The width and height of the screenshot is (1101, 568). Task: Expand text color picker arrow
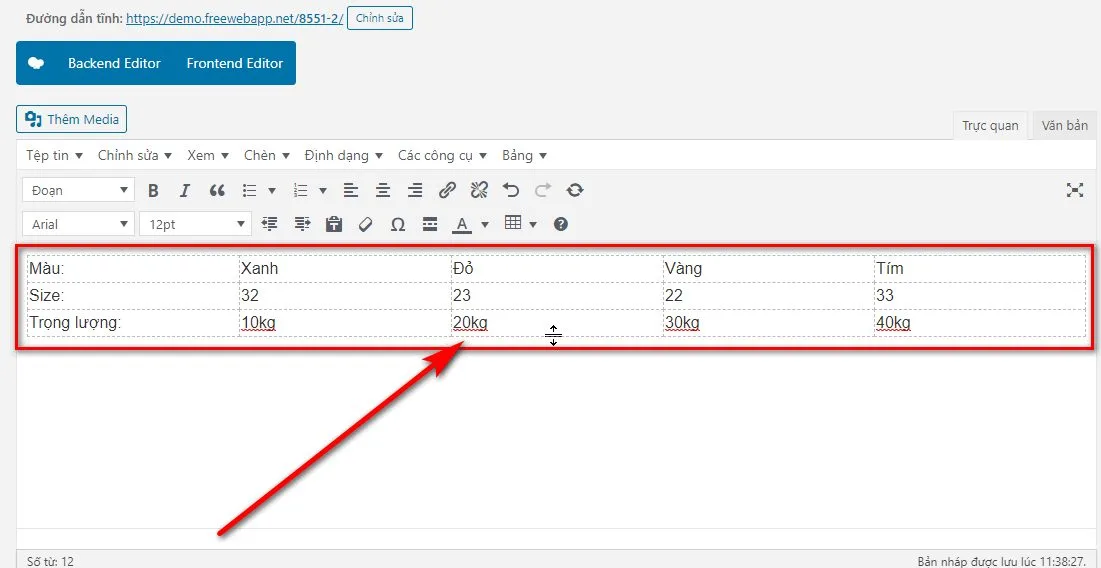(x=484, y=225)
